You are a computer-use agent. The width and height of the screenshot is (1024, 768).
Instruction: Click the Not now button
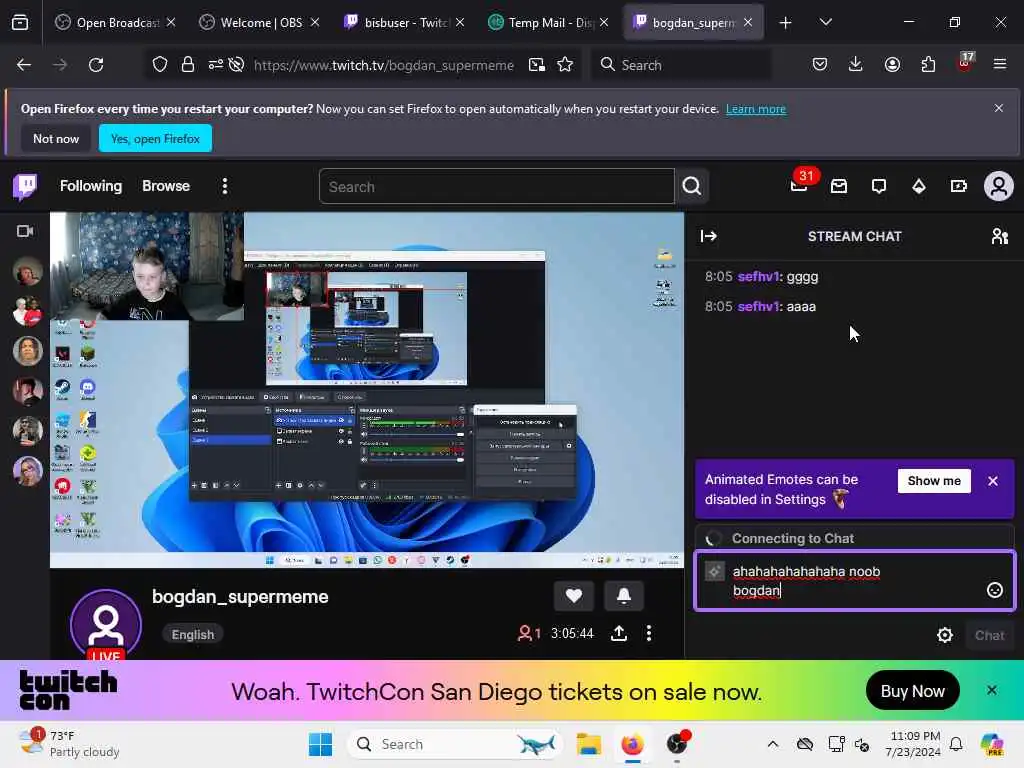[x=56, y=138]
